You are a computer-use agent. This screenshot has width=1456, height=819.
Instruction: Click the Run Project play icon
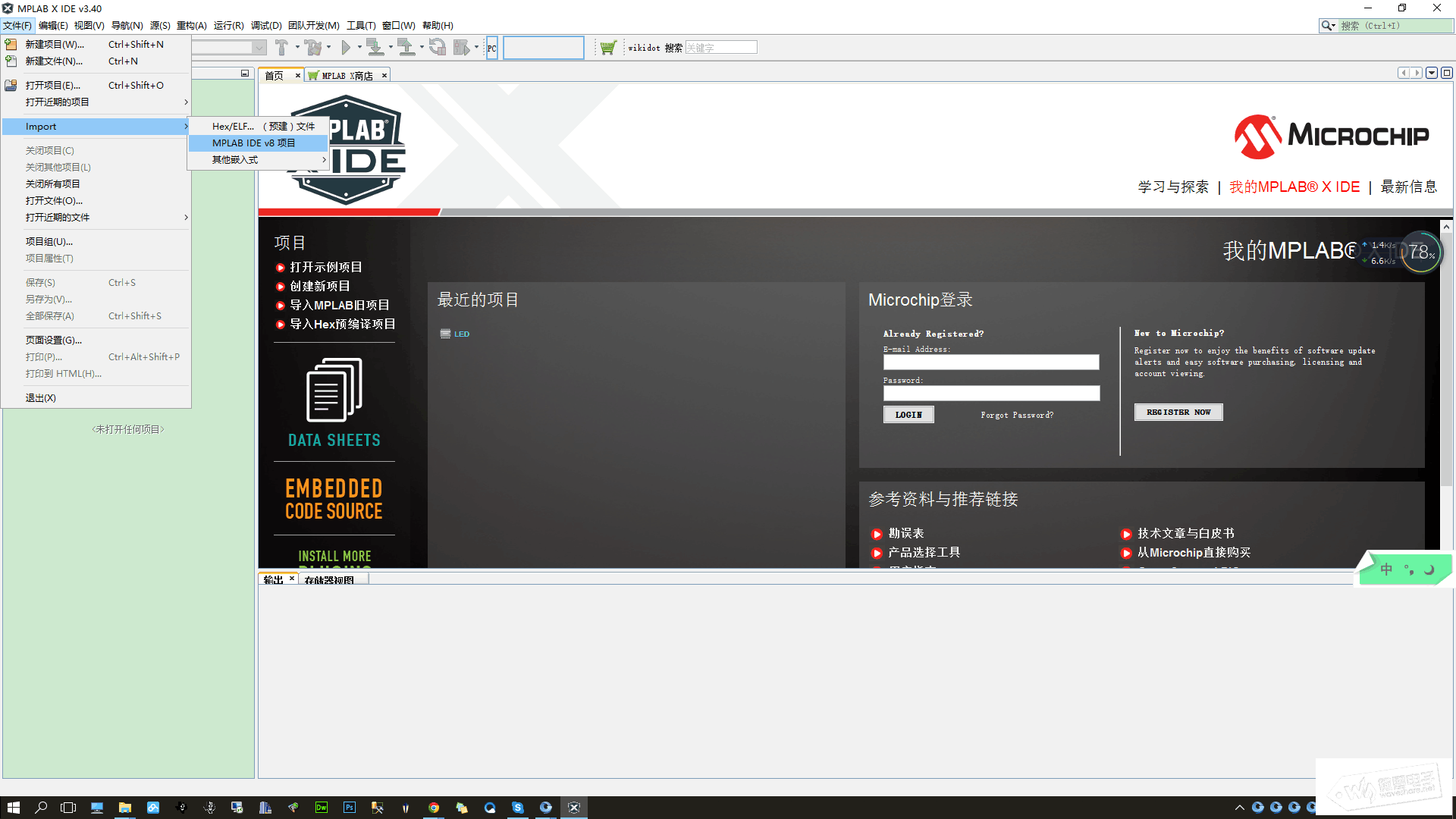346,48
